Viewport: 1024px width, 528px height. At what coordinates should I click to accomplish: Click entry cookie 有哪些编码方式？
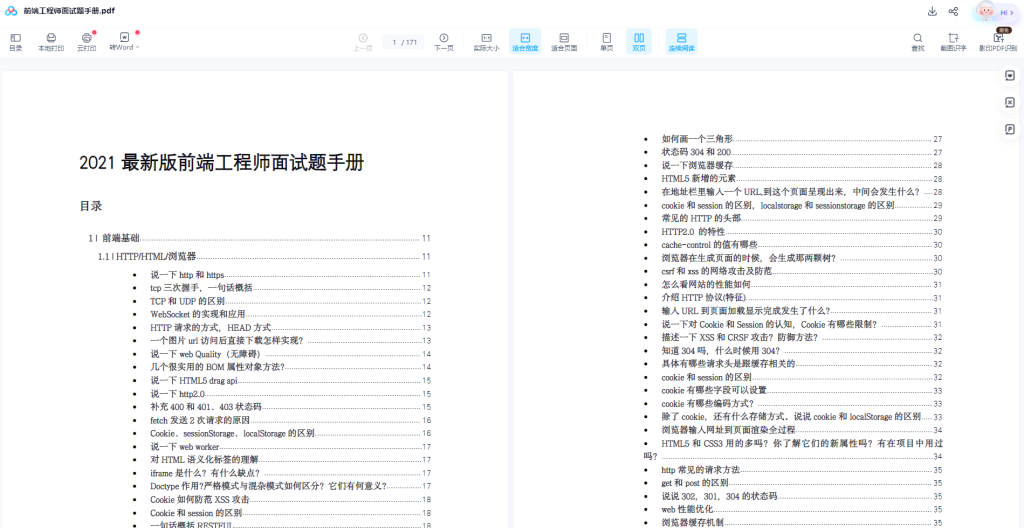(802, 404)
